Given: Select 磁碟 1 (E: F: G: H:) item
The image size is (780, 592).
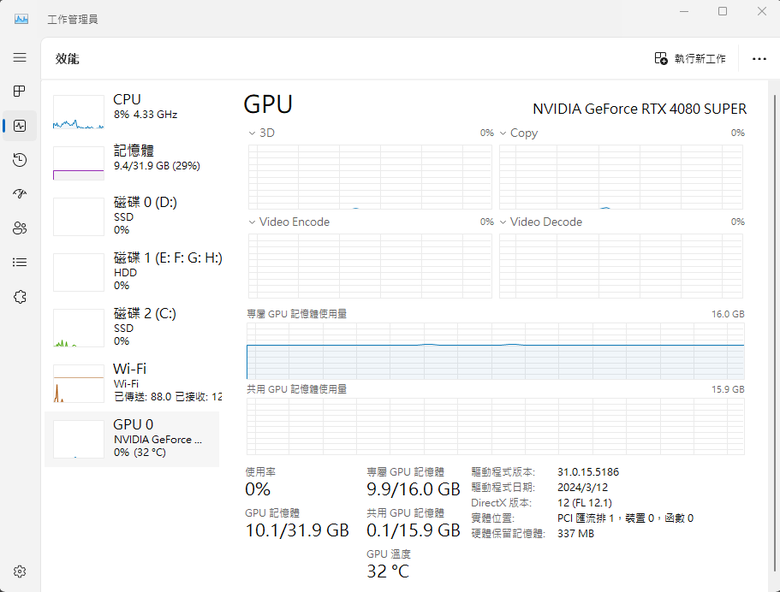Looking at the screenshot, I should pos(132,272).
